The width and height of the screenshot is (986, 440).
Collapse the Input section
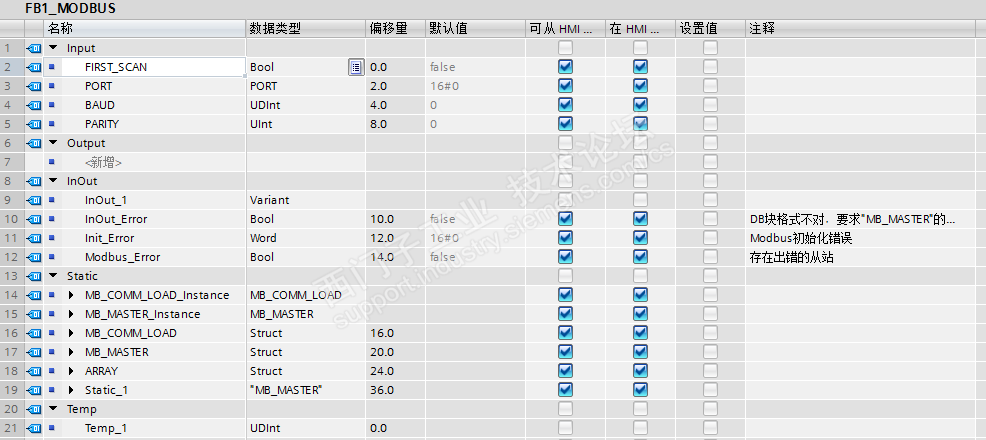tap(53, 48)
